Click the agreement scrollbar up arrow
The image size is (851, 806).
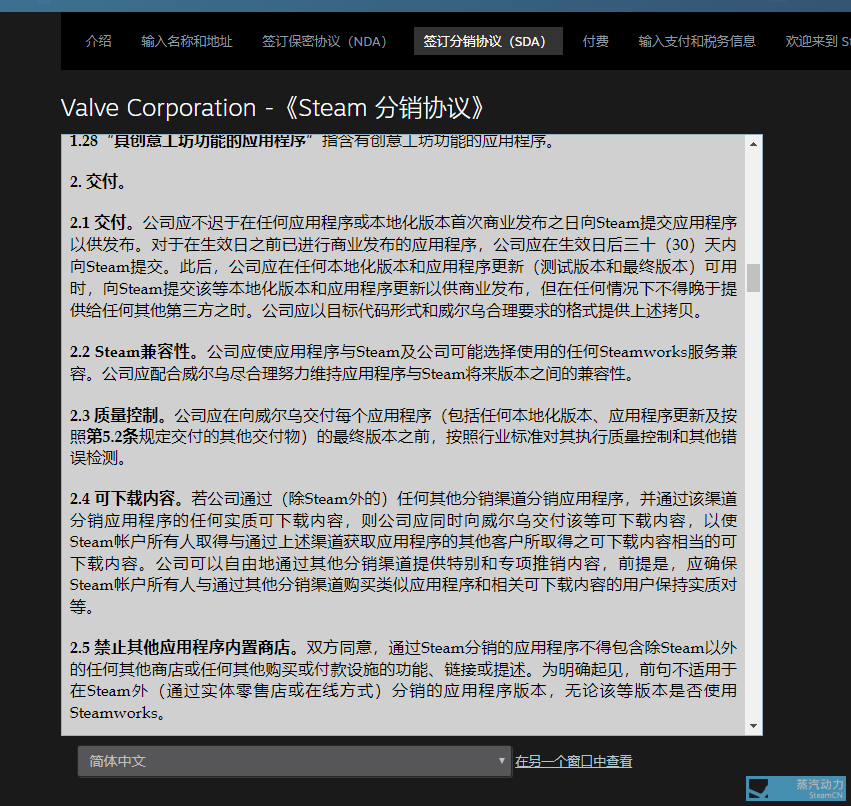pos(753,144)
